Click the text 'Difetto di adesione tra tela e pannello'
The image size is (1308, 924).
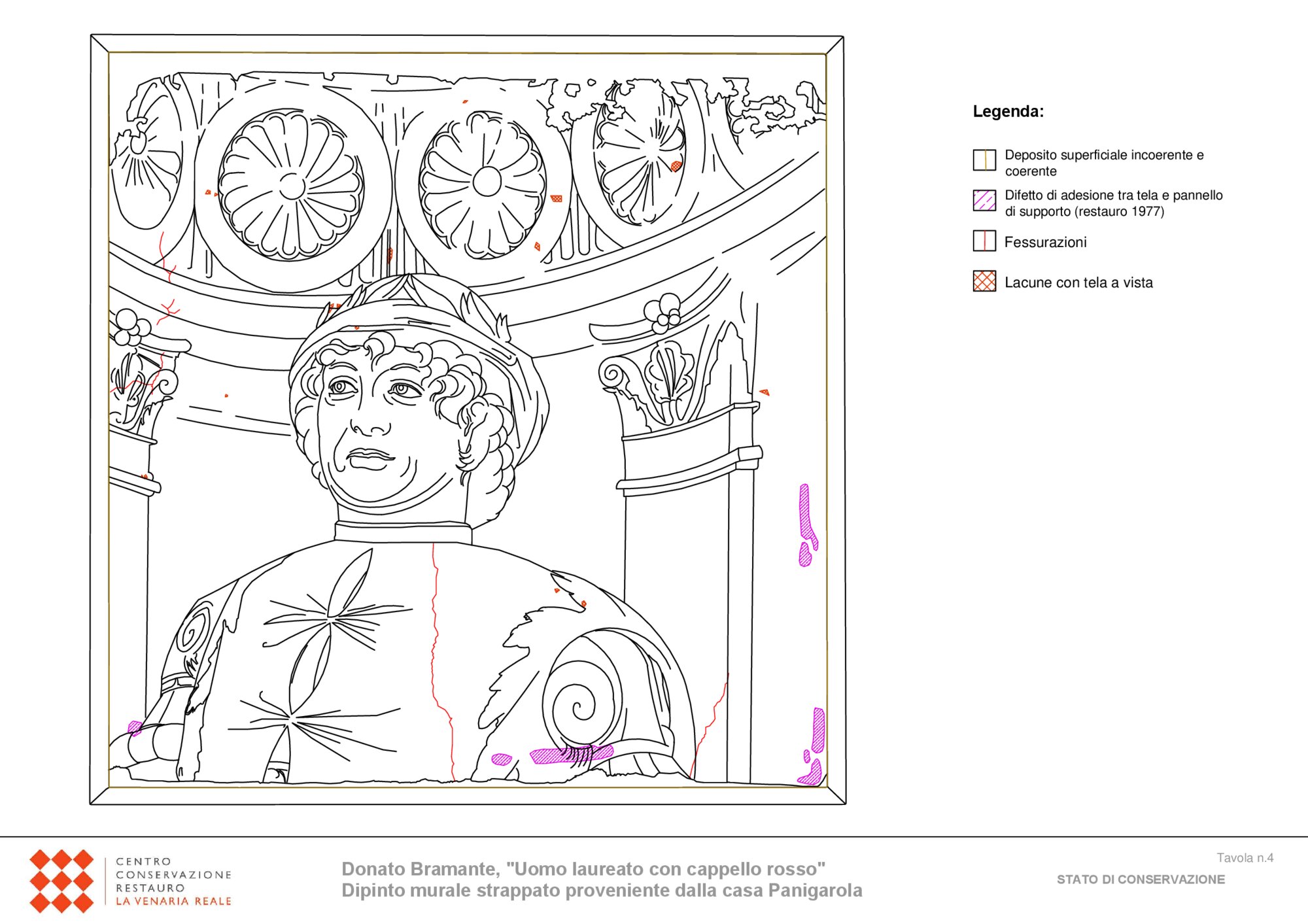point(1114,195)
